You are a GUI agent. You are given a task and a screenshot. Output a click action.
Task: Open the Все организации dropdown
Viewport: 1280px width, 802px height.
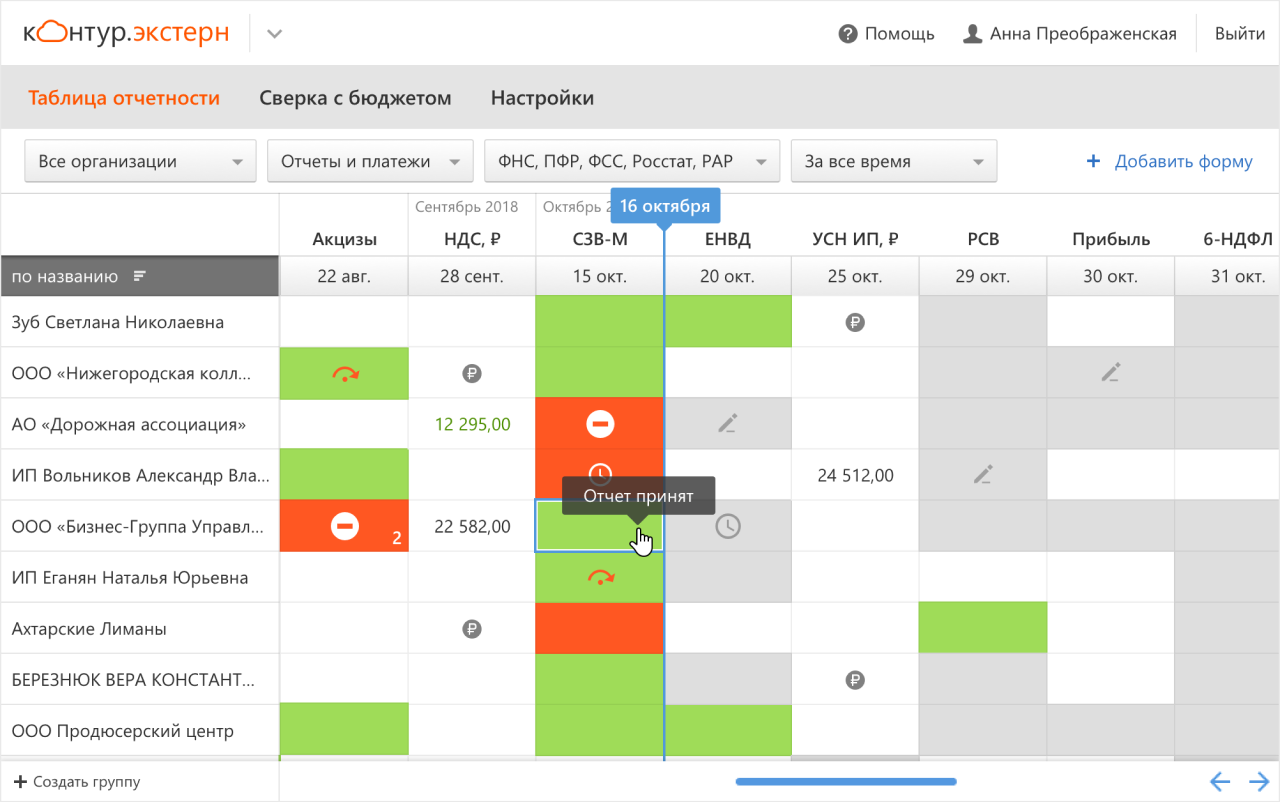tap(140, 161)
